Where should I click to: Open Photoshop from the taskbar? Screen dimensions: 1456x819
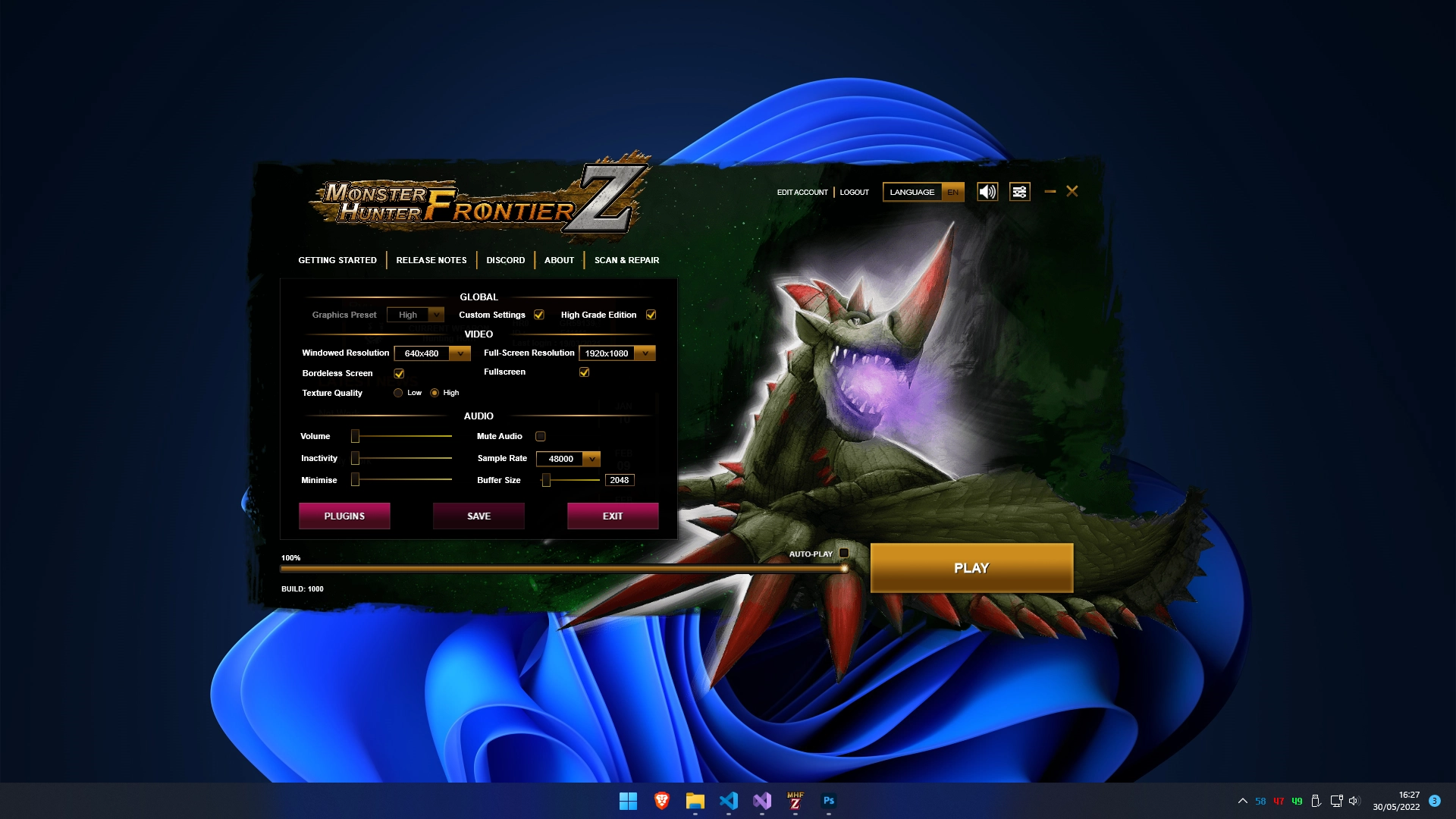pos(829,801)
